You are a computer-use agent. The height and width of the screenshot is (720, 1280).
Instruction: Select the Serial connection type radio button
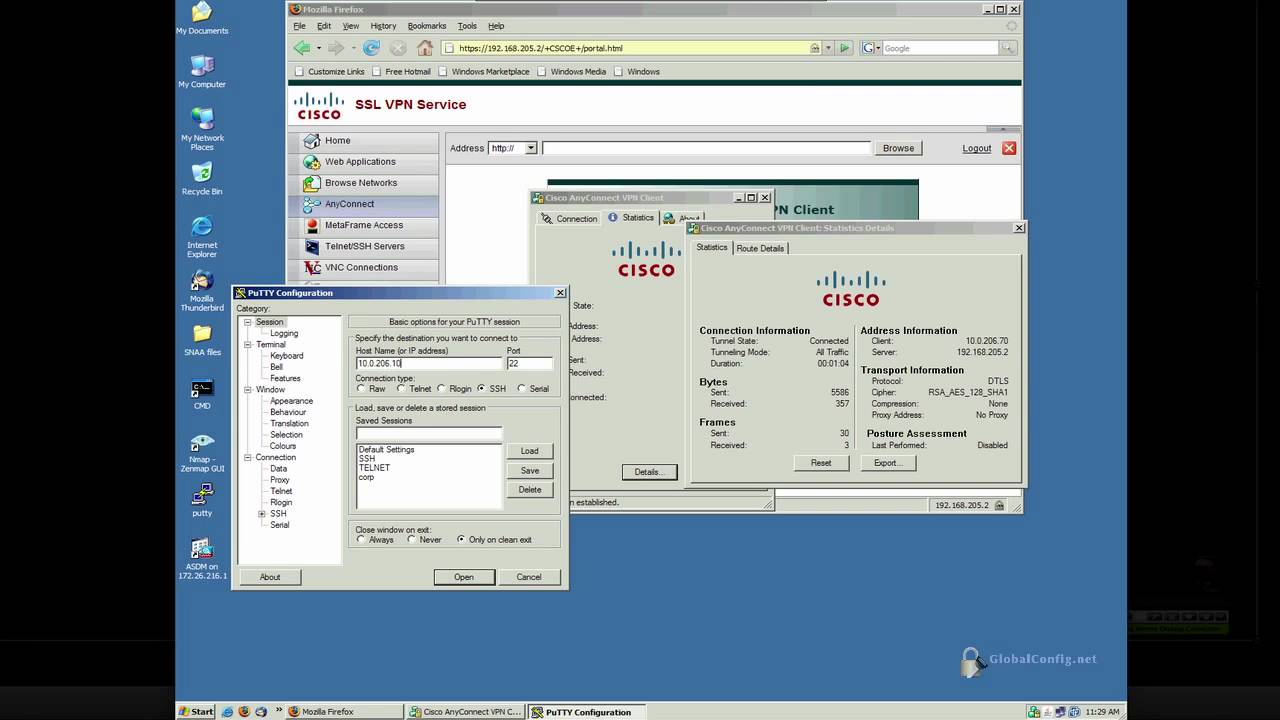521,389
